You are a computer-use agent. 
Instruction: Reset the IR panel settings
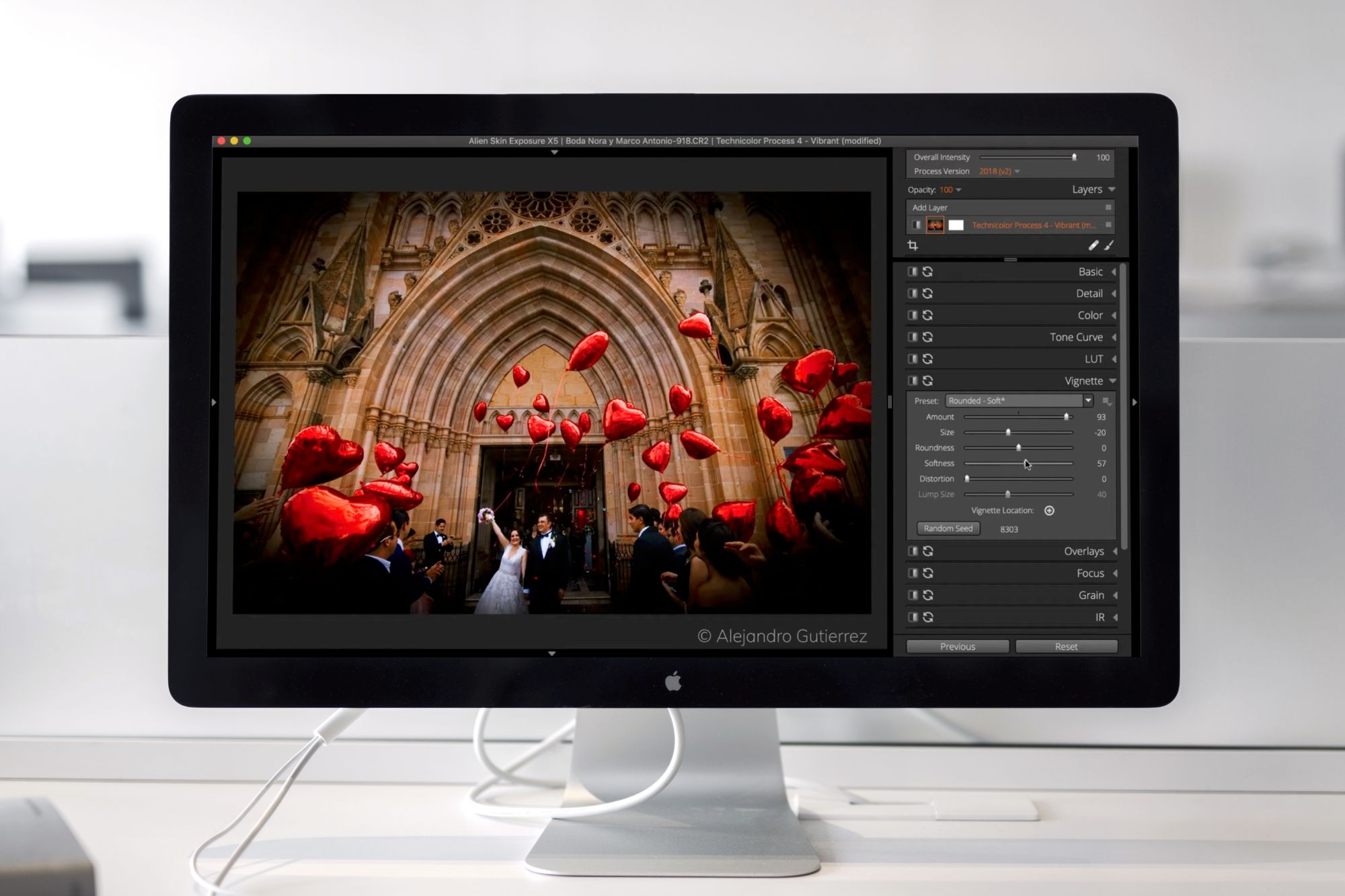(x=928, y=618)
